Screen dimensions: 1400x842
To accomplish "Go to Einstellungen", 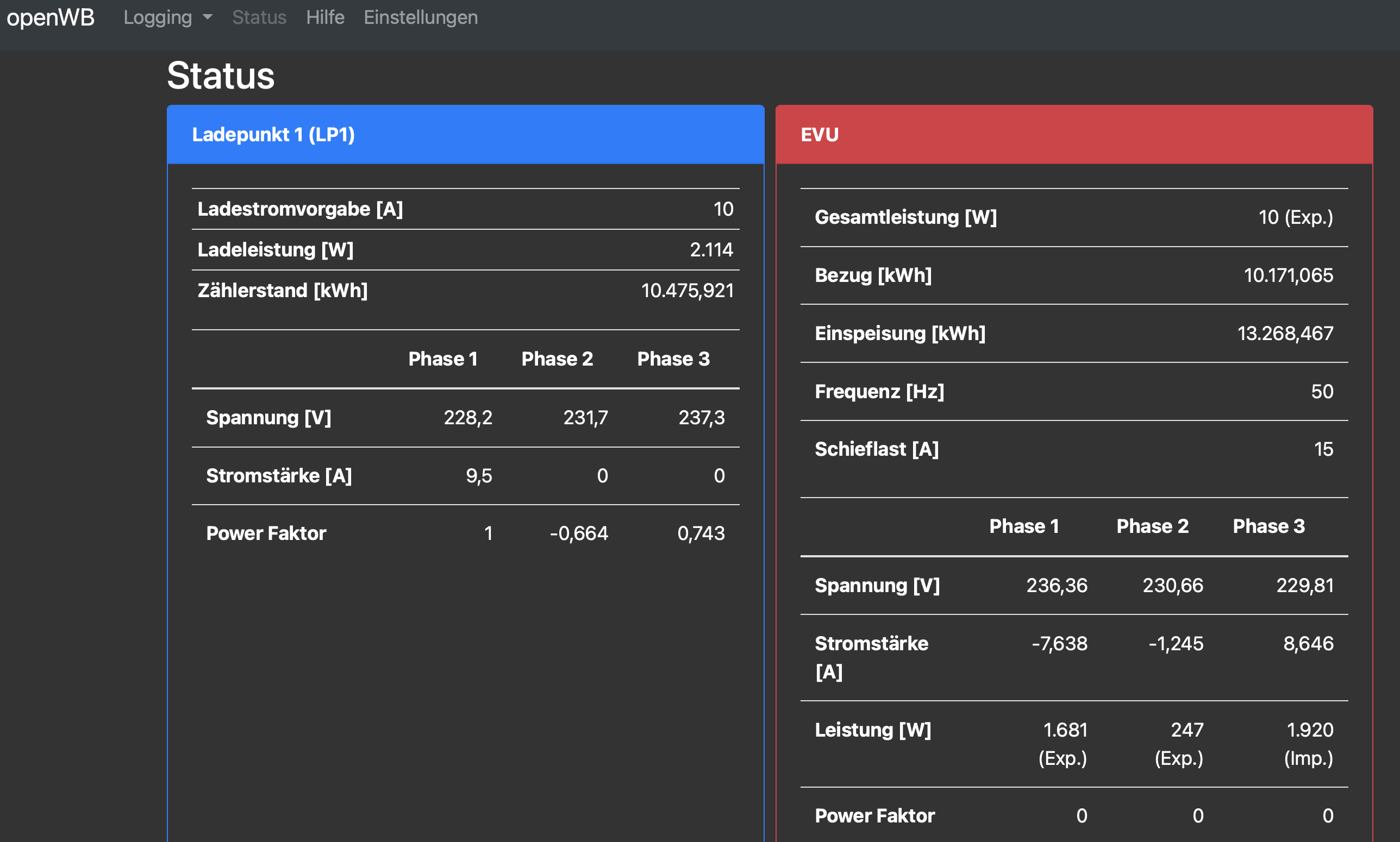I will click(421, 17).
